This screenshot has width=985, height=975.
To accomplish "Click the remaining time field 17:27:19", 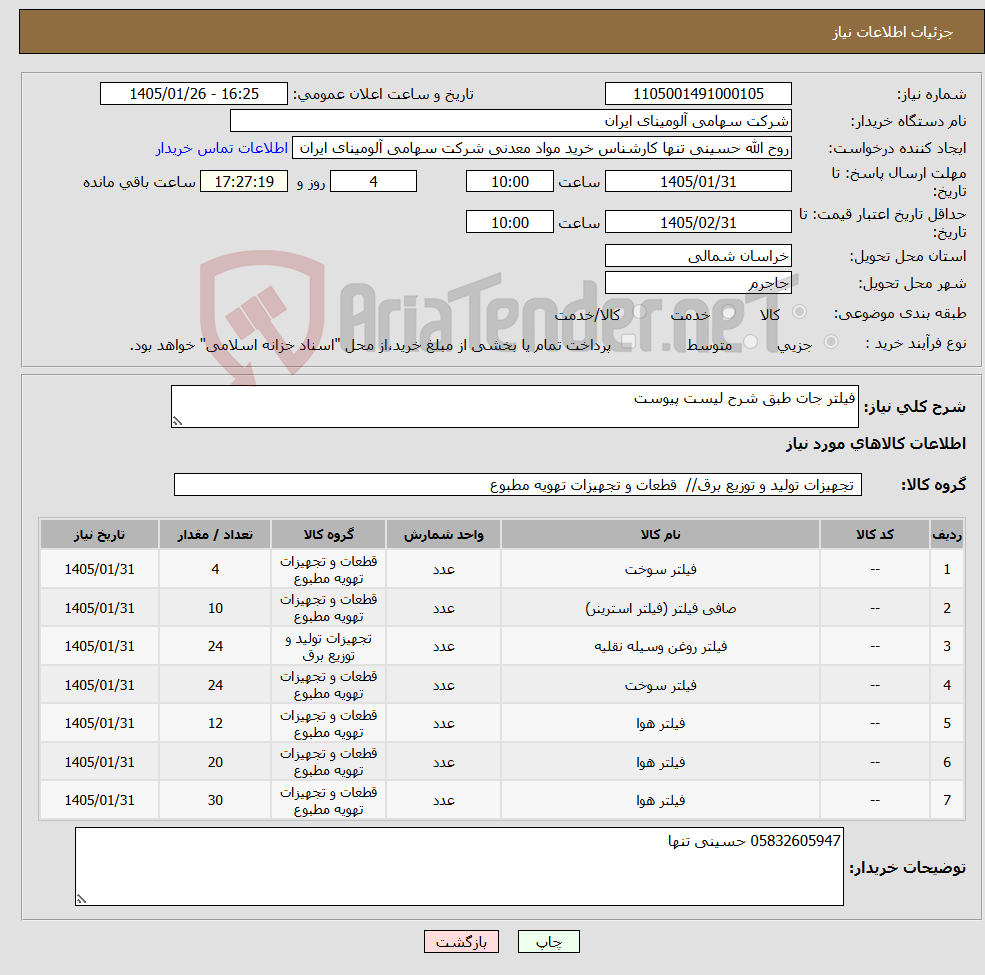I will tap(244, 182).
